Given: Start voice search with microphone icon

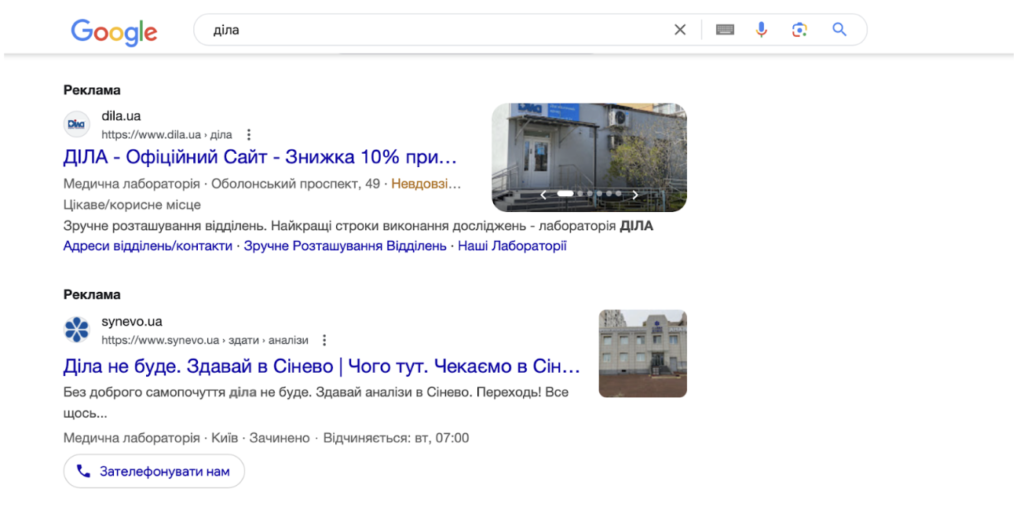Looking at the screenshot, I should click(x=761, y=29).
